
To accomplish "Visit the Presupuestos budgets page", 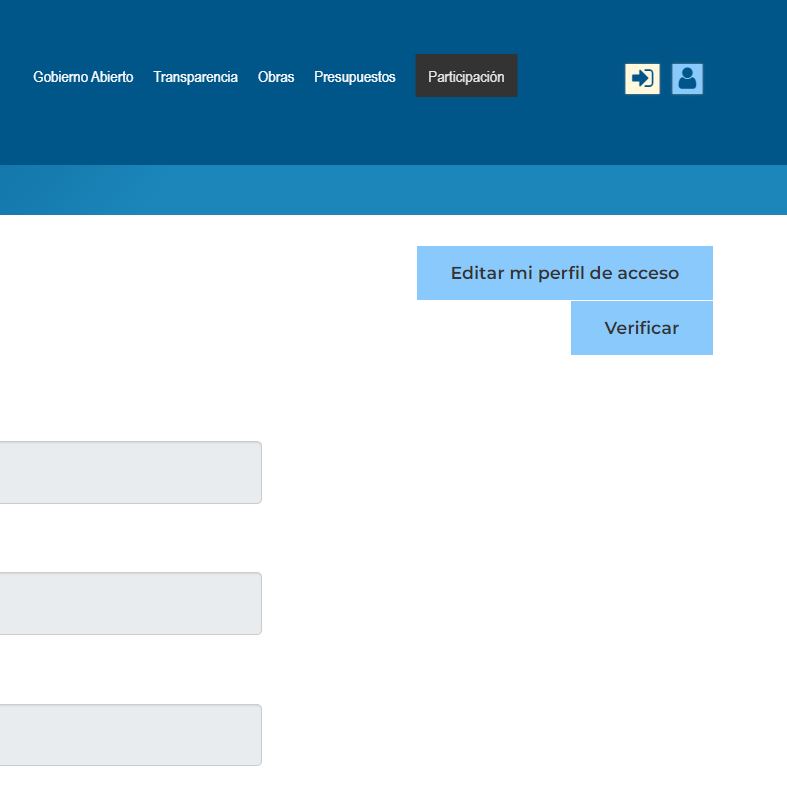I will pos(354,77).
